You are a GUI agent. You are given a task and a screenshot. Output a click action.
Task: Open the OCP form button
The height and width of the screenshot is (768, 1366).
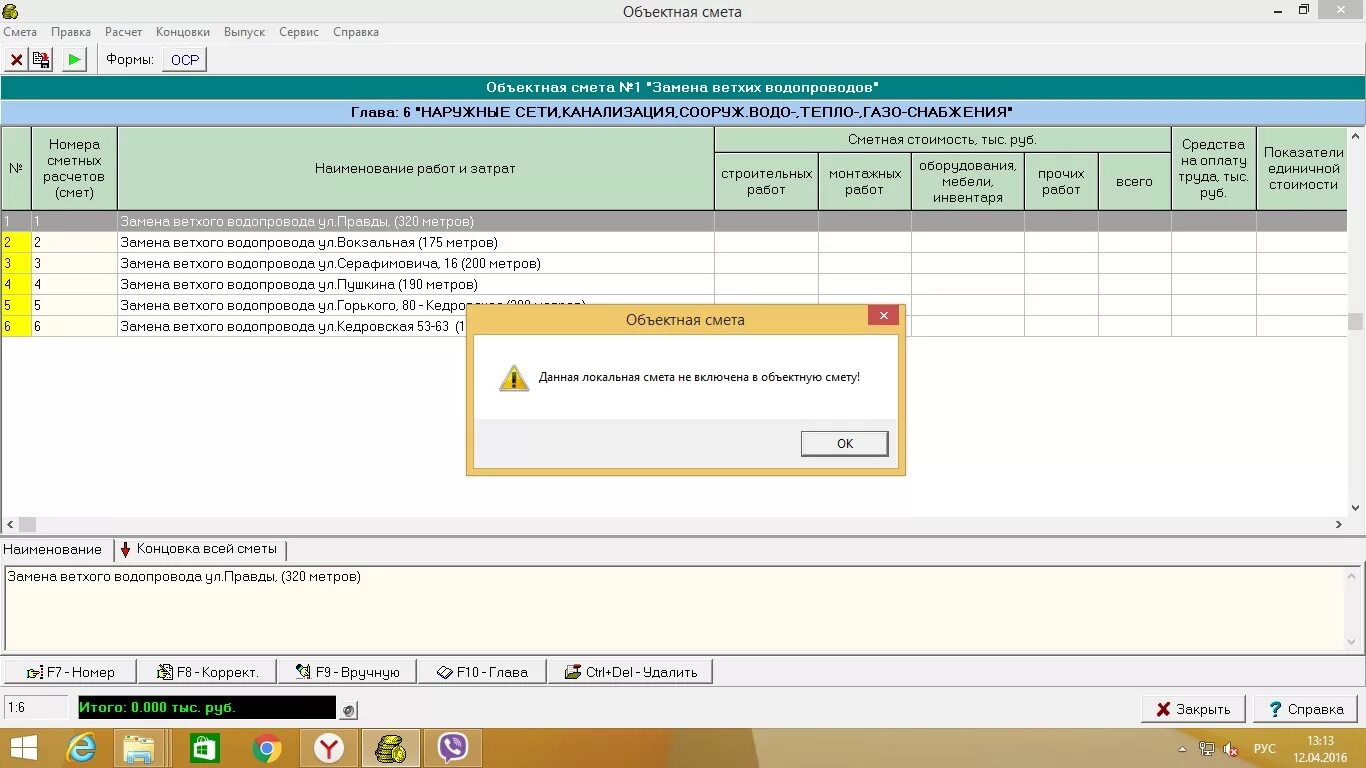(x=185, y=60)
